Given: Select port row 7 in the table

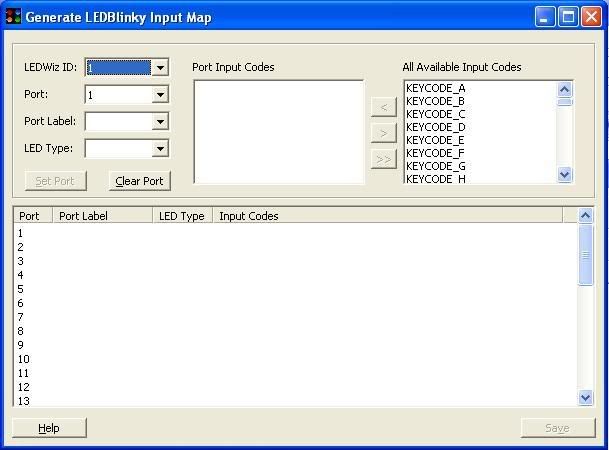Looking at the screenshot, I should tap(295, 317).
